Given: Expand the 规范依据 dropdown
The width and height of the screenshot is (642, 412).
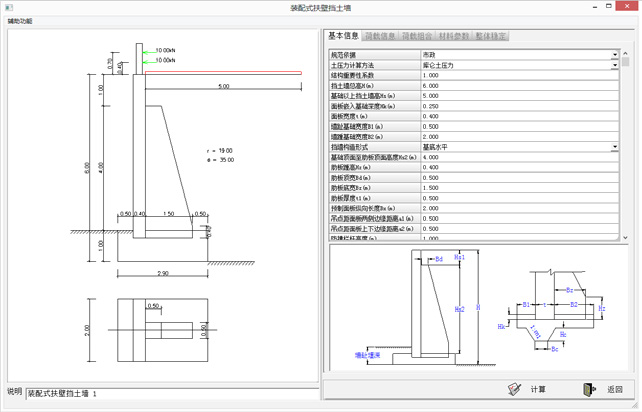Looking at the screenshot, I should tap(615, 54).
